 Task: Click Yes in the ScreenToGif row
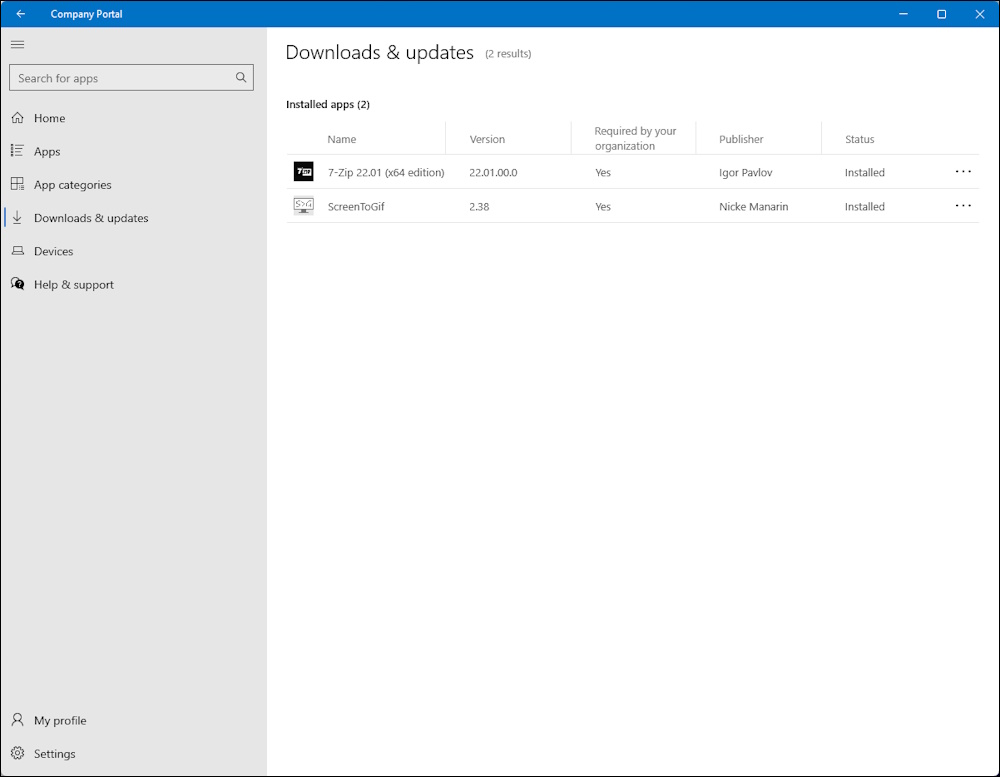pos(603,207)
